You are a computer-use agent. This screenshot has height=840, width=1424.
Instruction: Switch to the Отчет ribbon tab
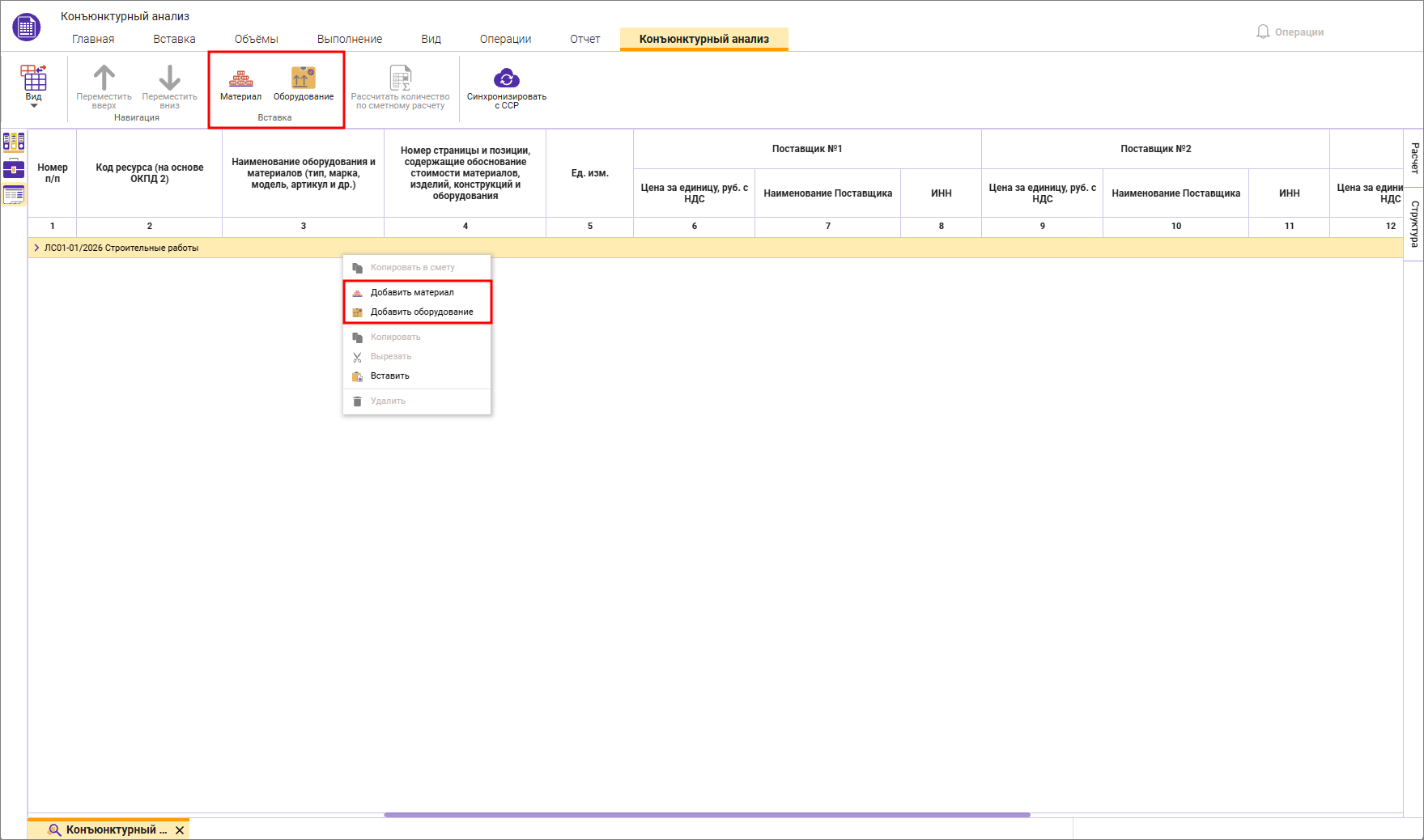point(585,39)
